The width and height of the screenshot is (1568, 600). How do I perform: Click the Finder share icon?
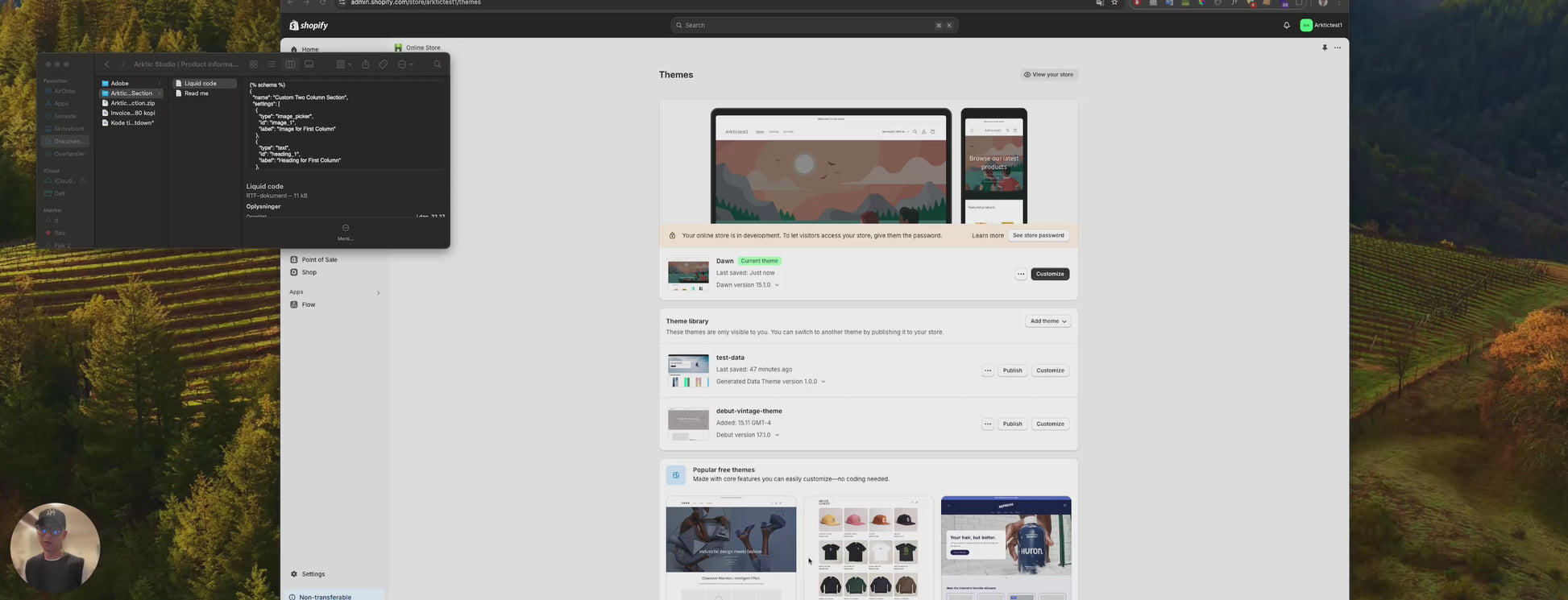[365, 64]
